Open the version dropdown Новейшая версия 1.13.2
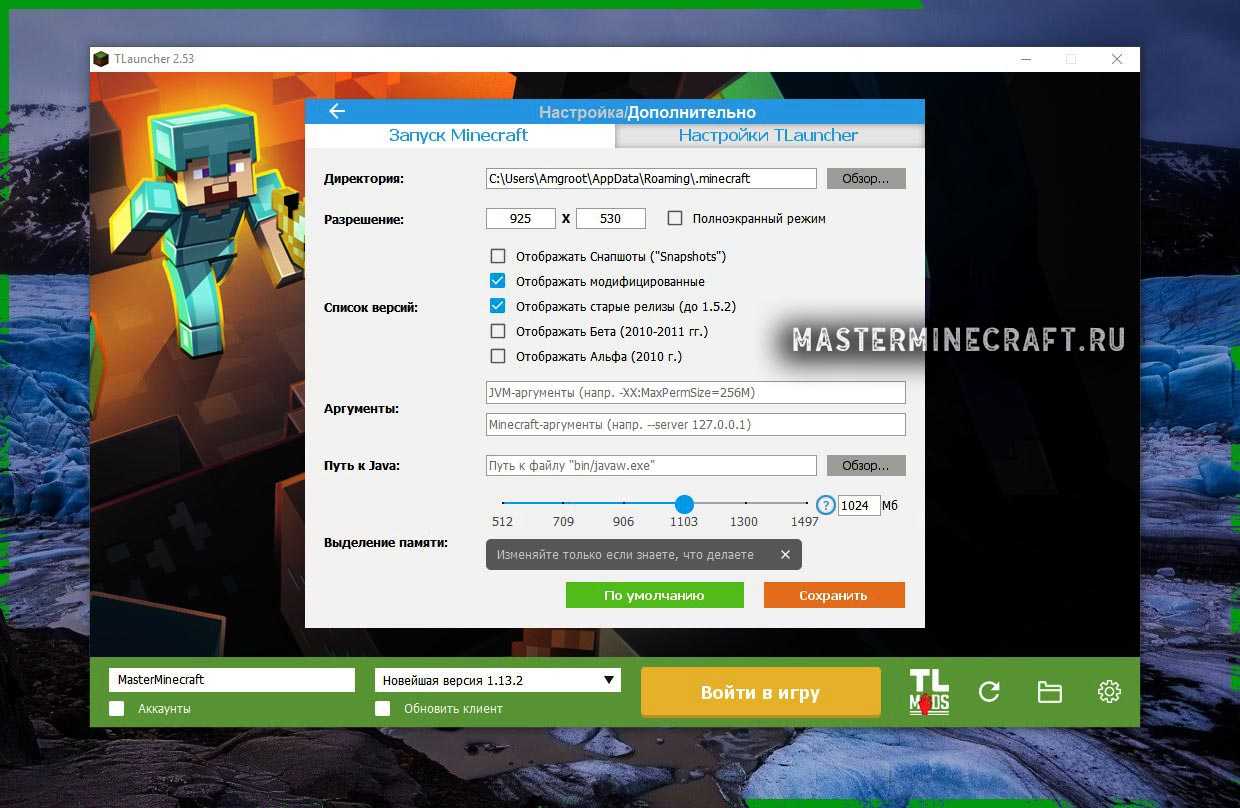Screen dimensions: 1240x808 [x=498, y=680]
